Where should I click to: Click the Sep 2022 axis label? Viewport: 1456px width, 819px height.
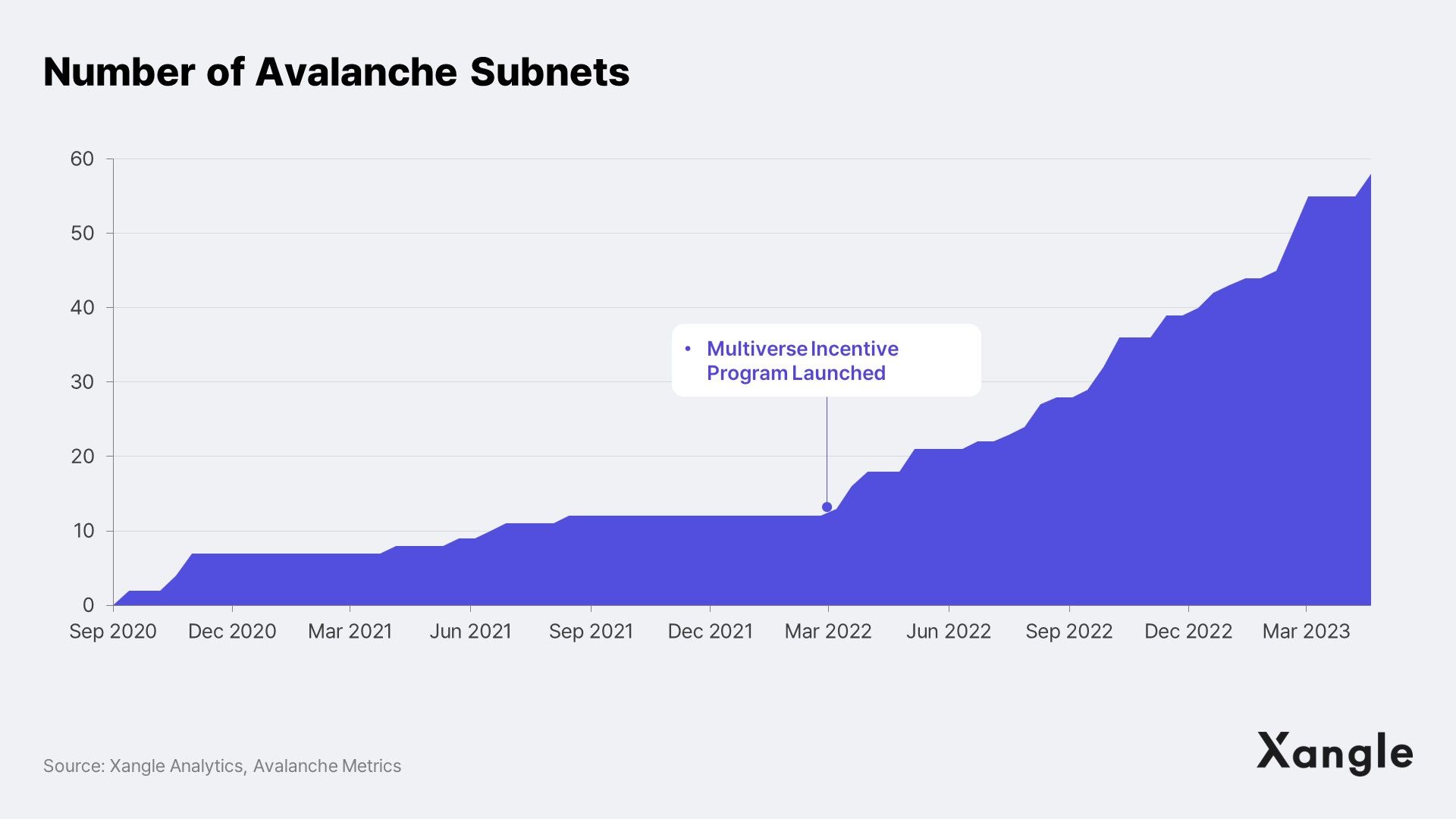(x=1068, y=631)
